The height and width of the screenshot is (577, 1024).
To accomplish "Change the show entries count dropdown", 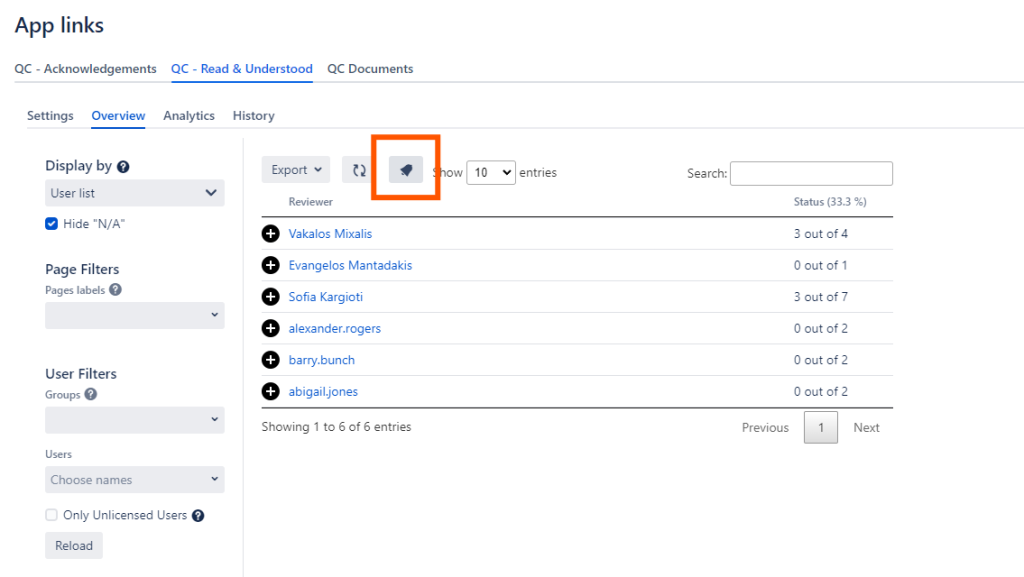I will 490,173.
